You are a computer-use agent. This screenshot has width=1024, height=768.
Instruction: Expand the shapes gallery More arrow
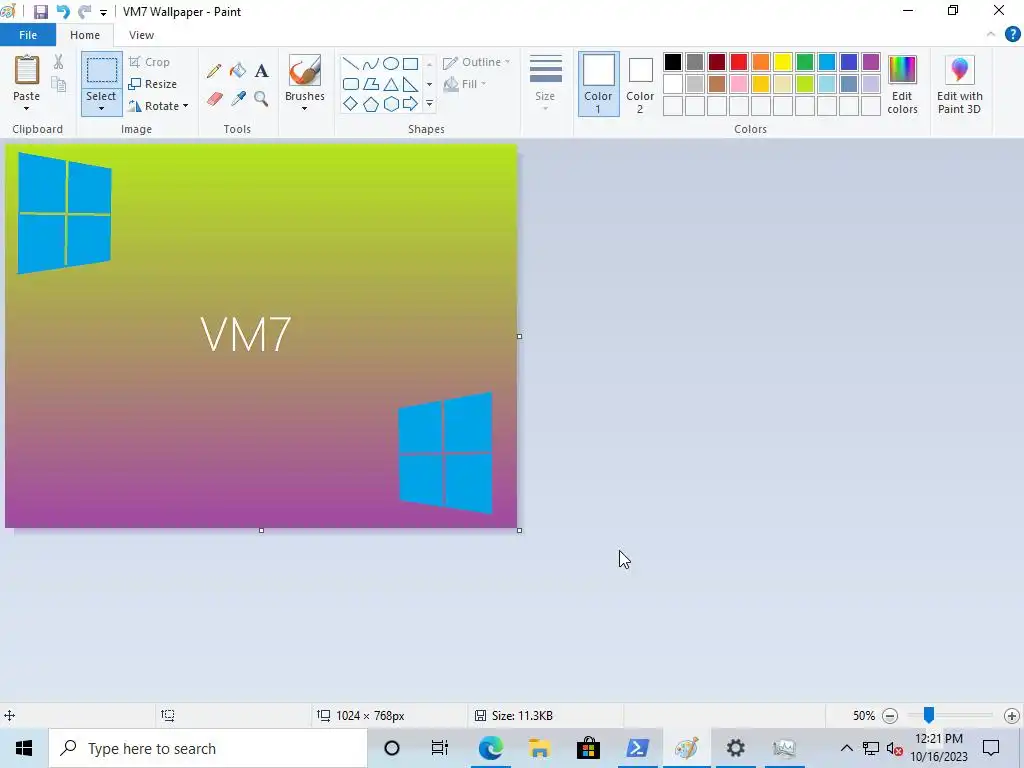click(430, 104)
